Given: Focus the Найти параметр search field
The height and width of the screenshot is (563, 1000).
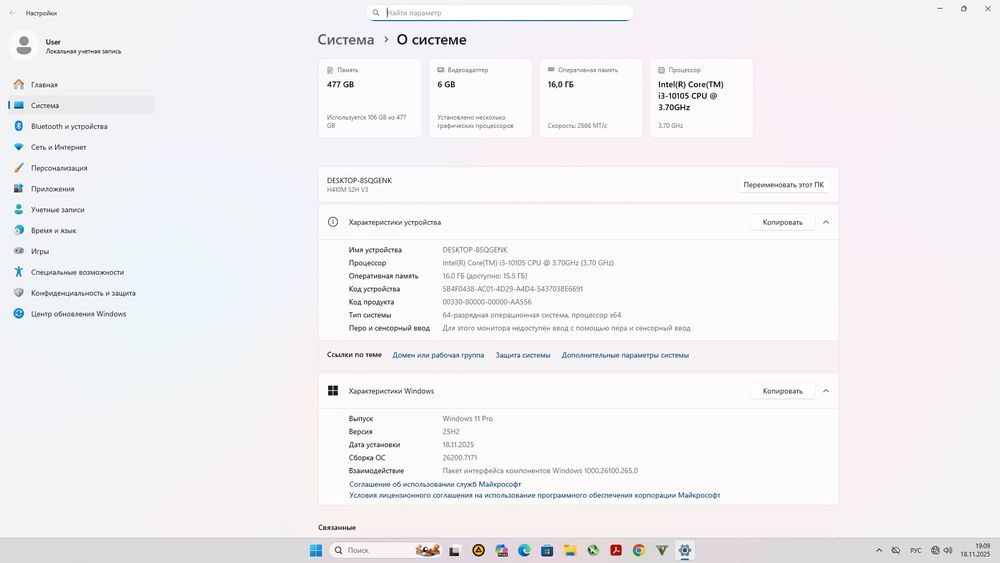Looking at the screenshot, I should tap(500, 13).
